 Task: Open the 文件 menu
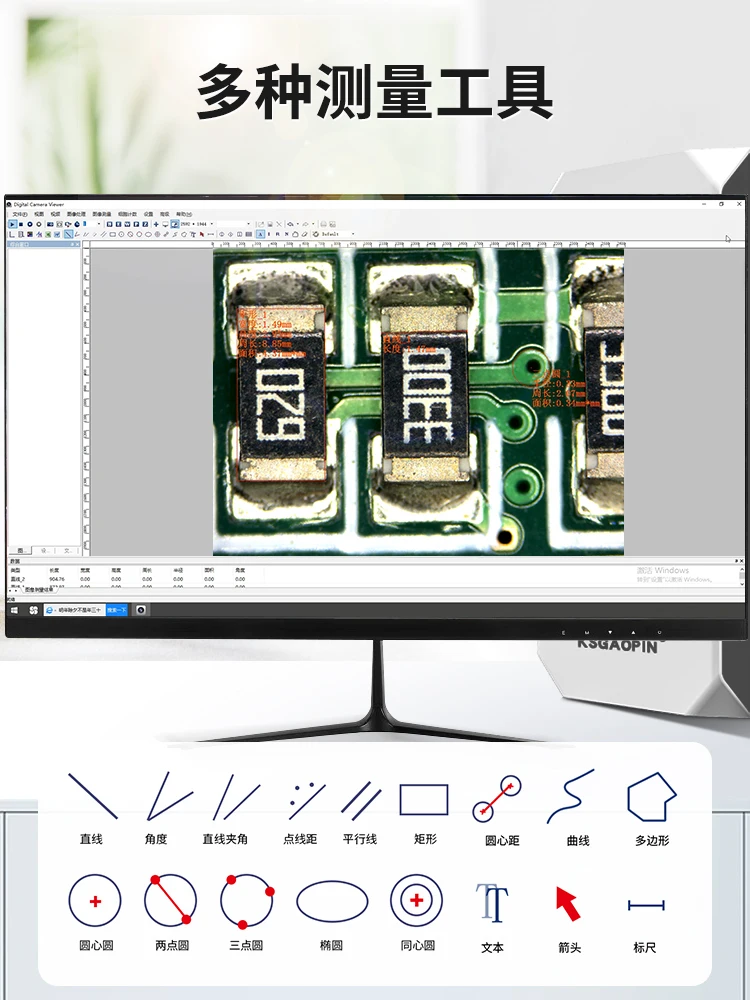(x=19, y=214)
